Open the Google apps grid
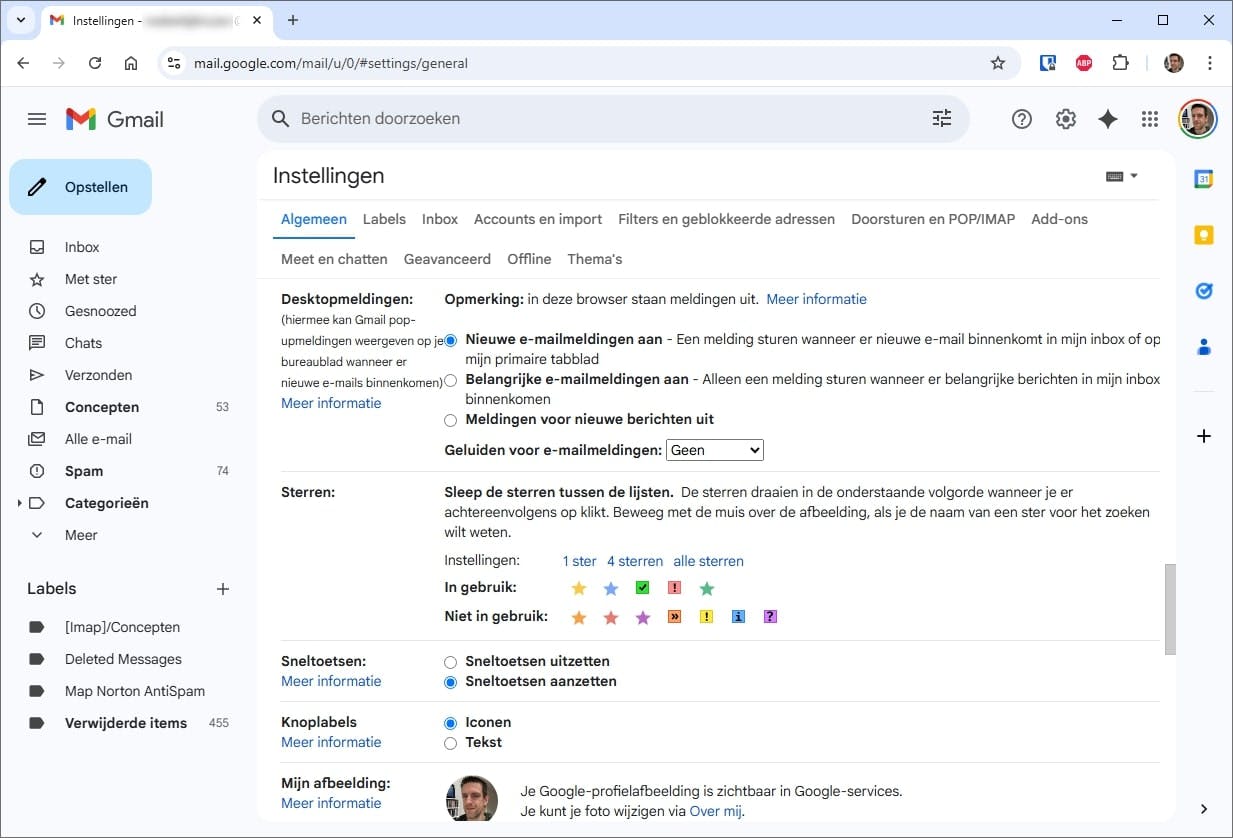Screen dimensions: 1233x838 coord(1150,119)
